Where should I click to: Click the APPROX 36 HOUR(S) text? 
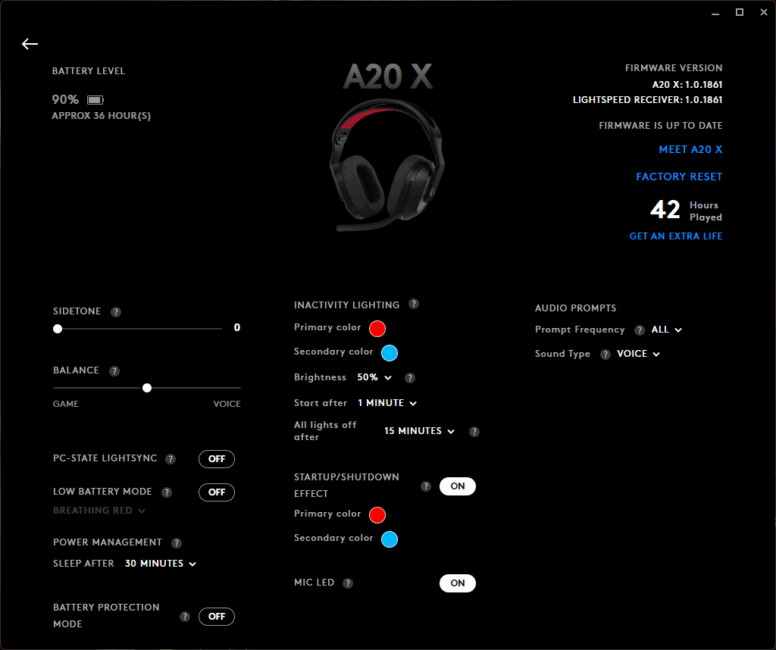[101, 116]
